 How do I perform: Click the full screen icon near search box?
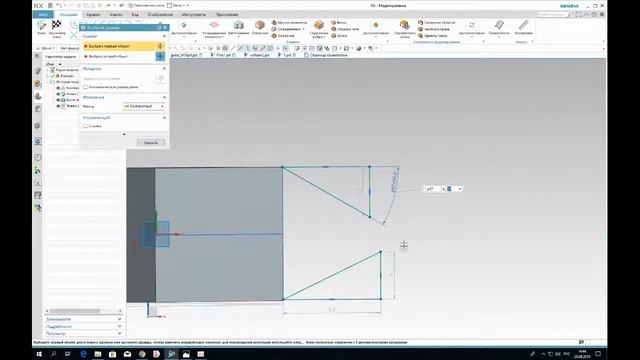[578, 14]
